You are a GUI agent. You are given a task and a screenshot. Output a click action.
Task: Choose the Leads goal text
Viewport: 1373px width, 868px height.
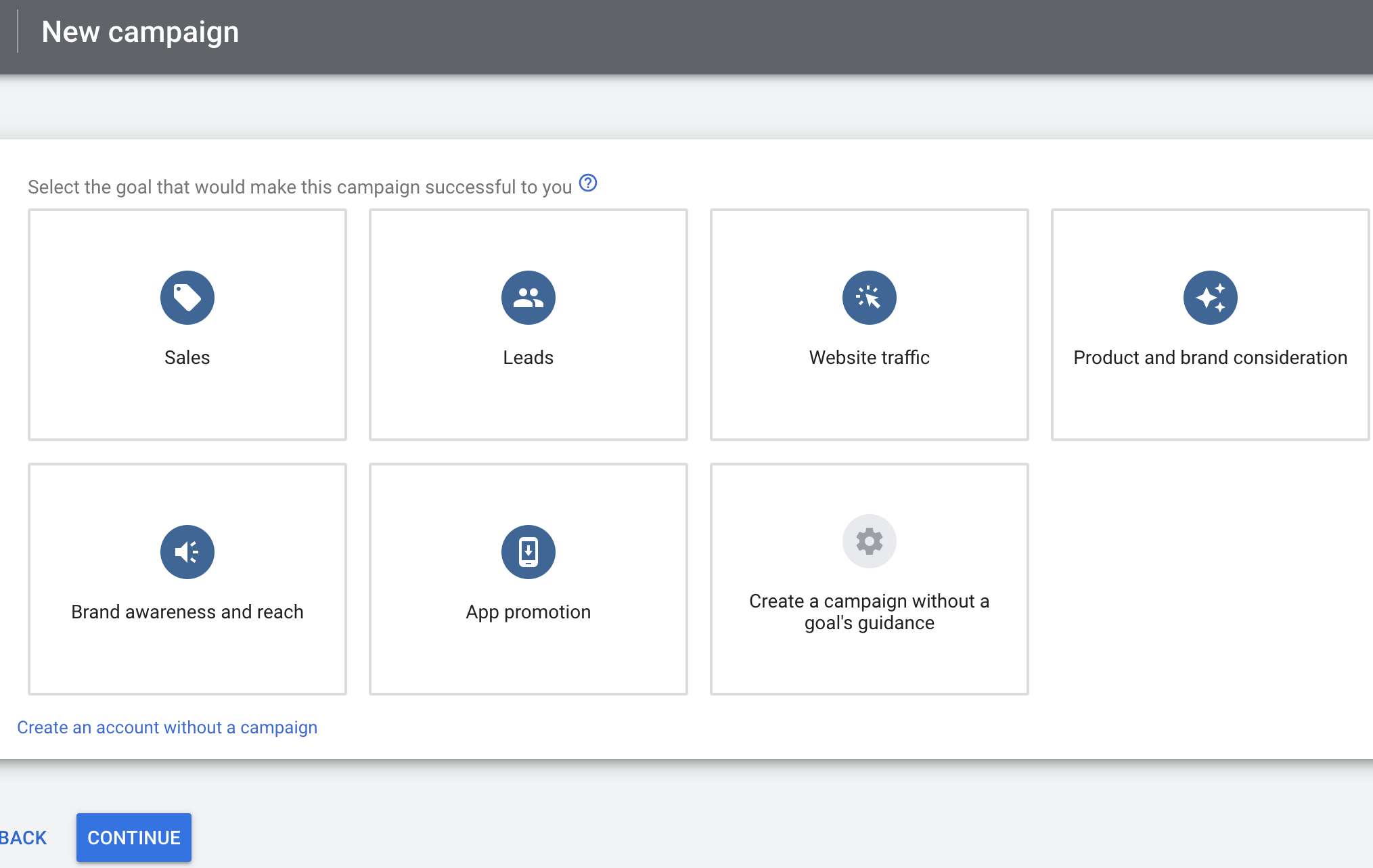(528, 357)
